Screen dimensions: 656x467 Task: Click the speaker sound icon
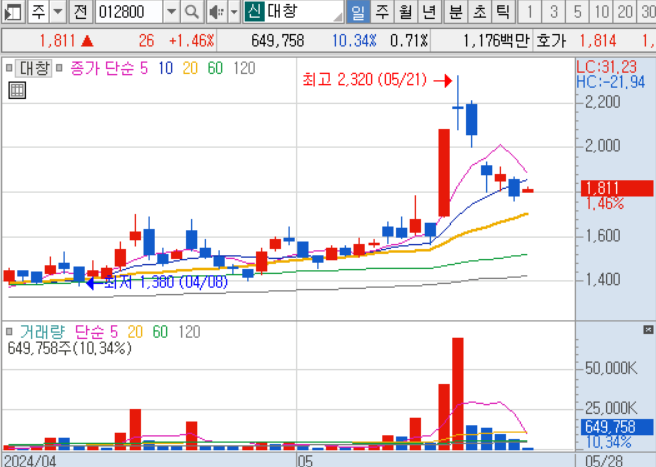tap(217, 12)
